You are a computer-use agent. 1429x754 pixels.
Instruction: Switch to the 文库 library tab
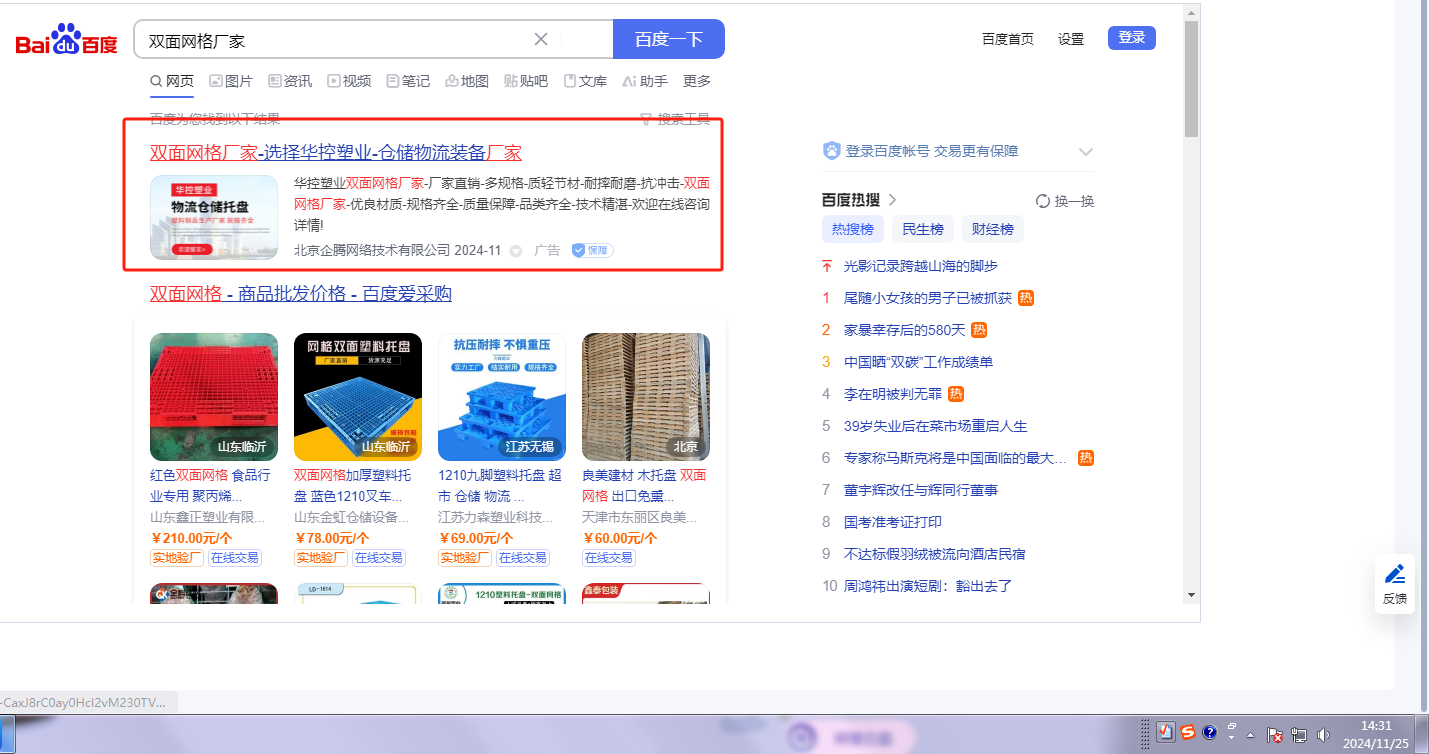click(585, 81)
